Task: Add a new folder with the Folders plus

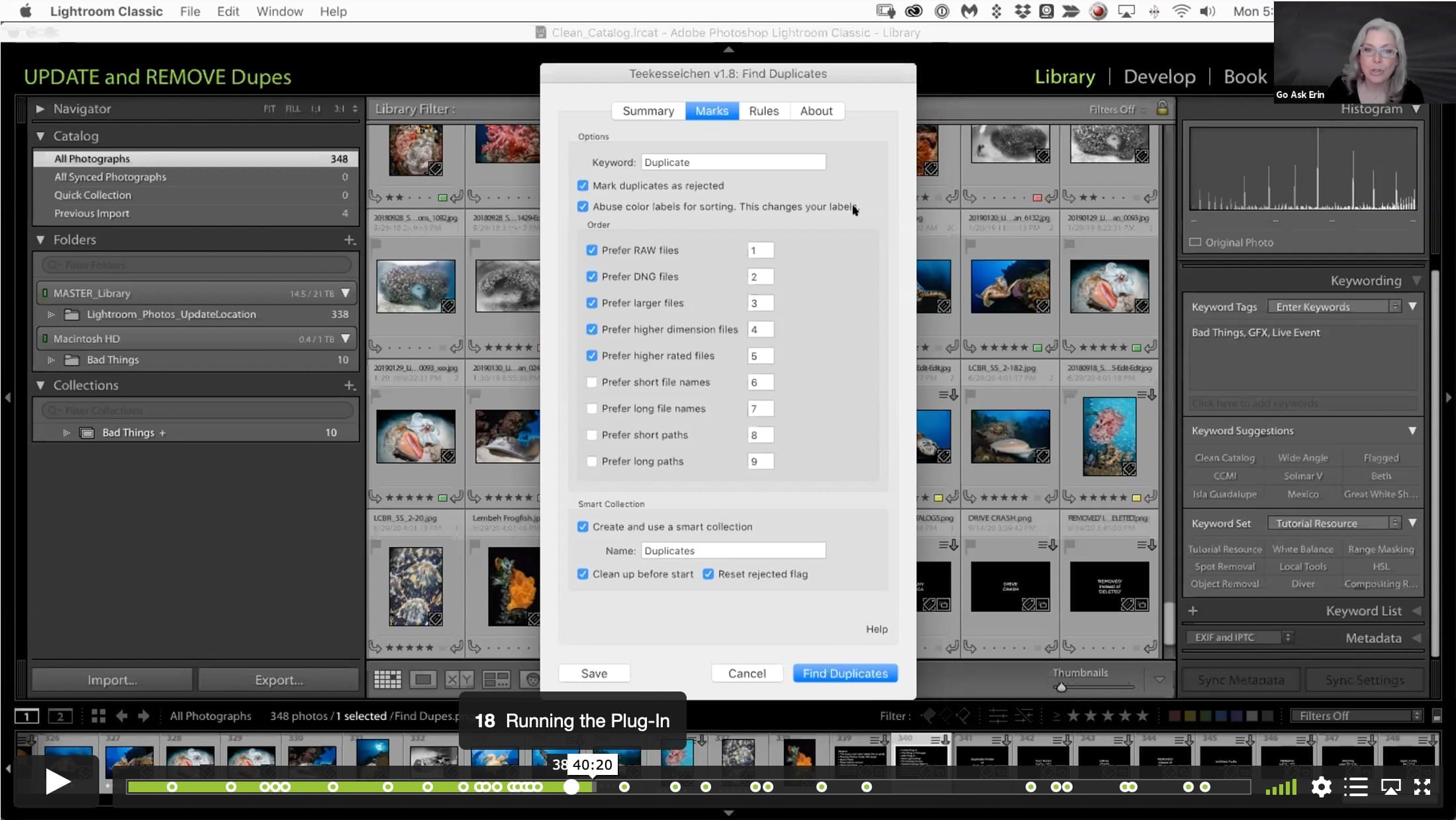Action: pyautogui.click(x=350, y=240)
